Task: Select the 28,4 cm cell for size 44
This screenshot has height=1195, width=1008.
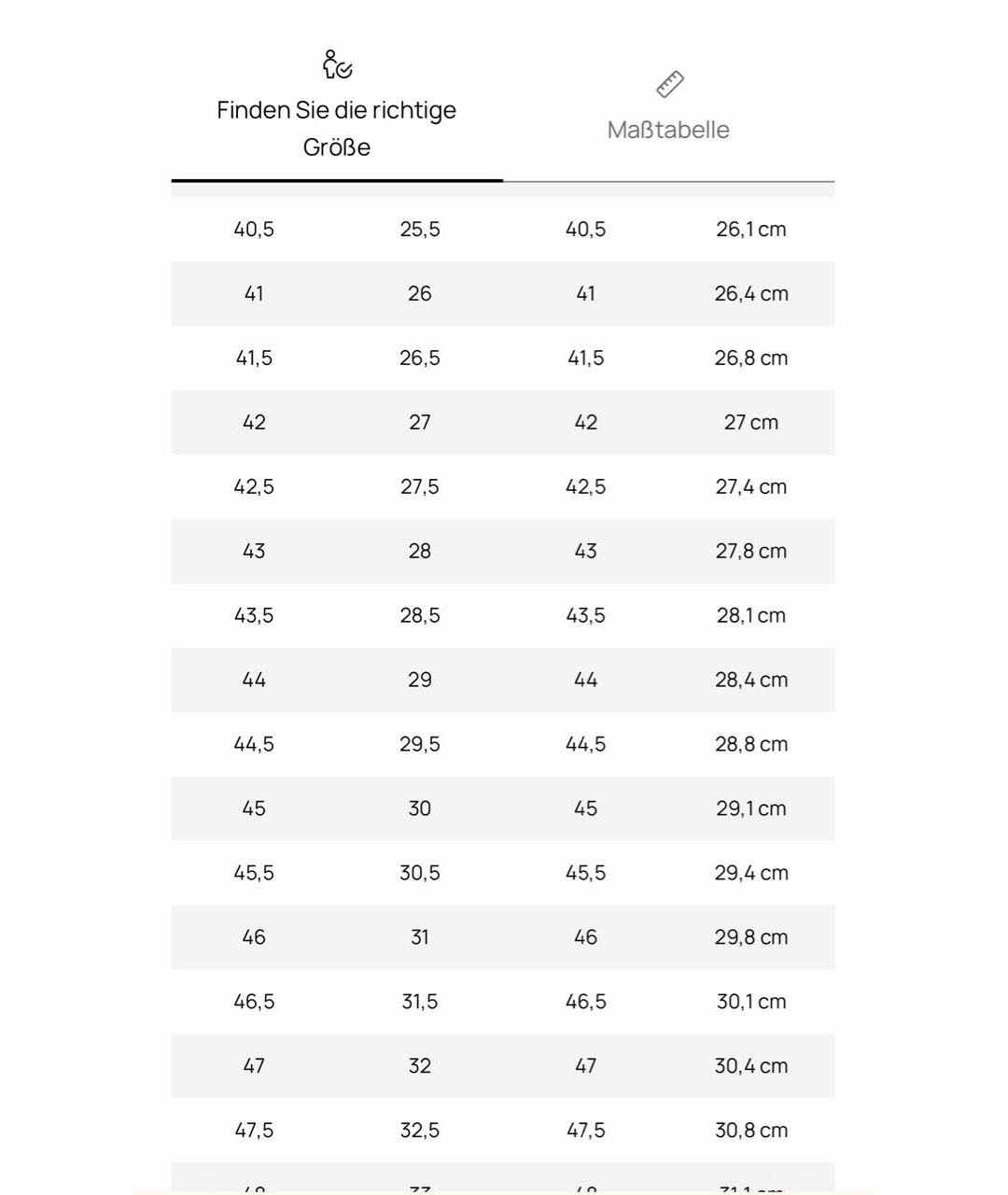Action: (x=751, y=681)
